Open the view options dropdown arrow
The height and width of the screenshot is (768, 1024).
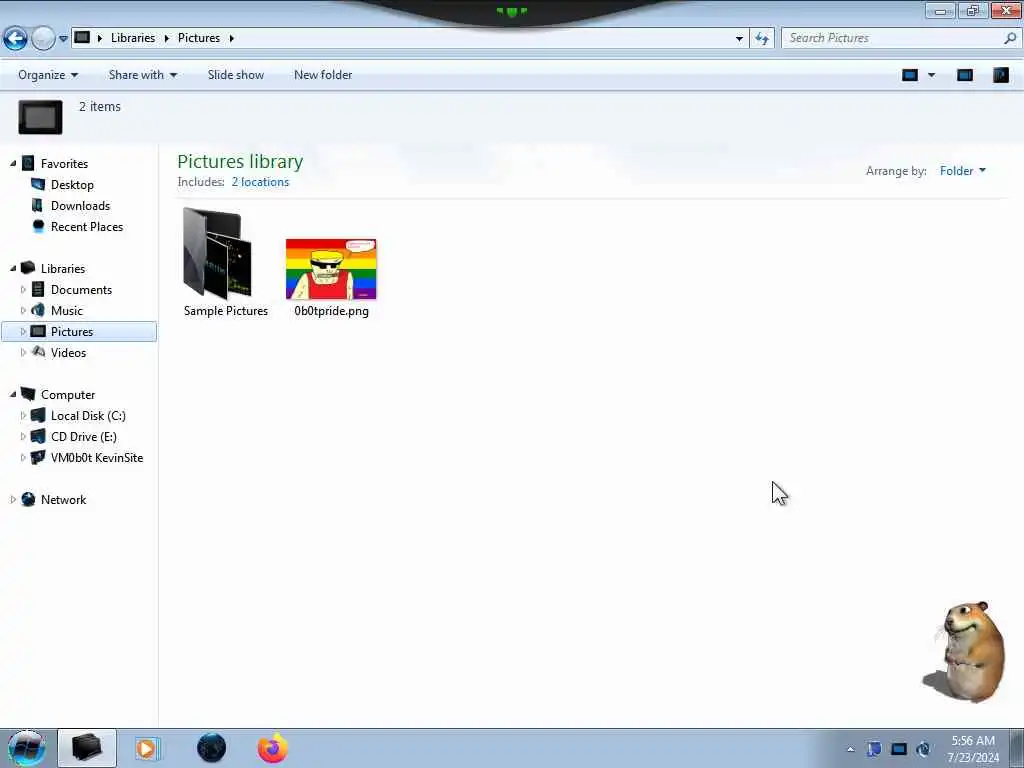[x=931, y=75]
